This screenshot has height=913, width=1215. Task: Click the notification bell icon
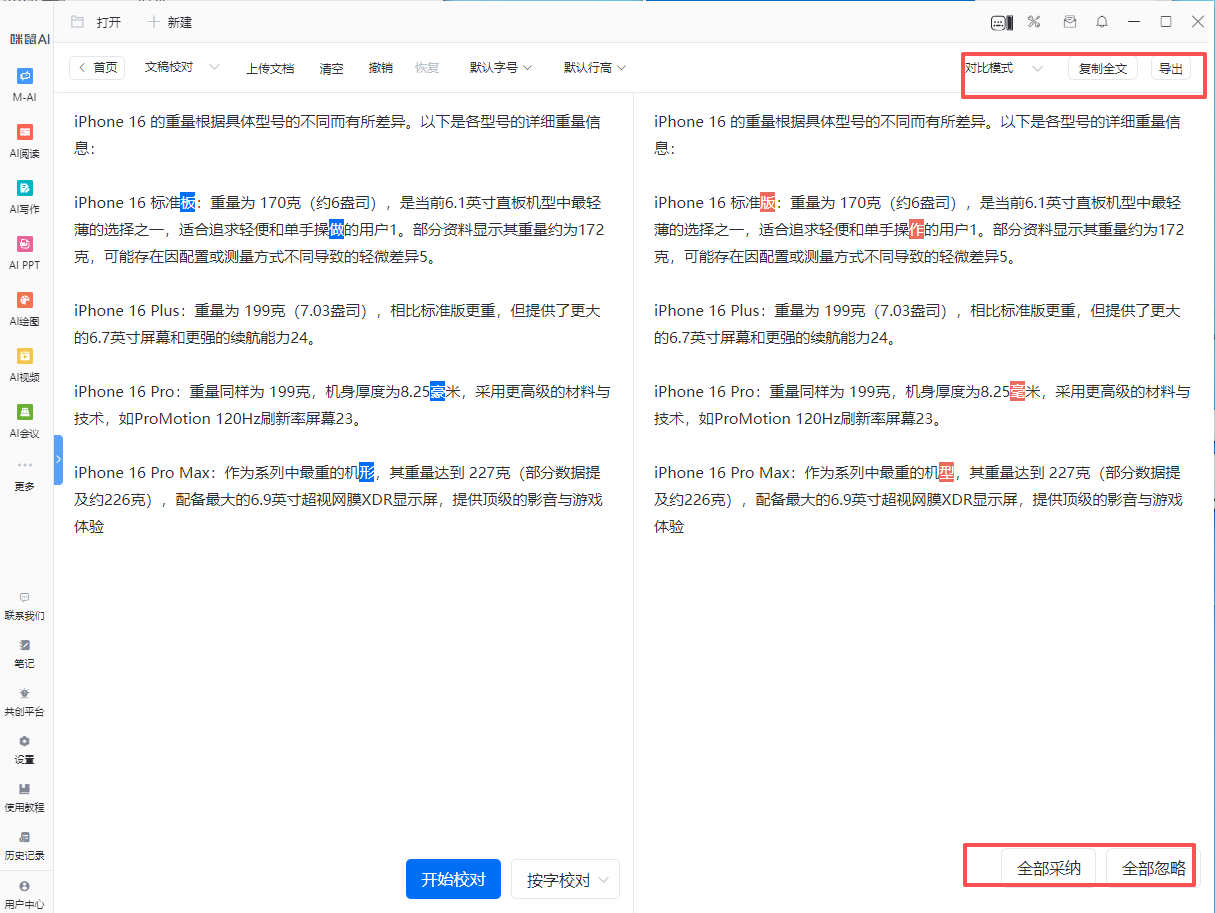click(1102, 22)
